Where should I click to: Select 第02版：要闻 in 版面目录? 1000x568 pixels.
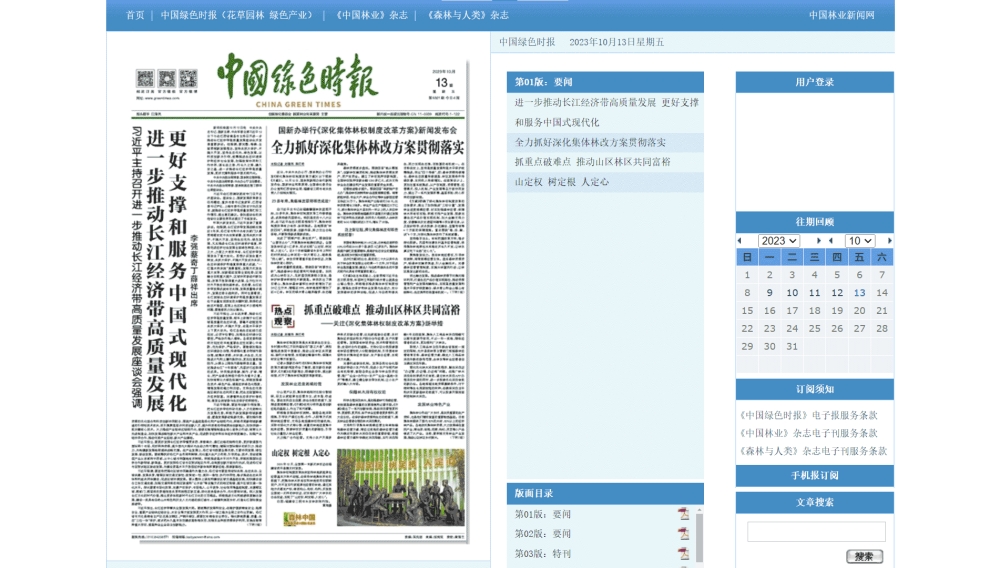543,534
